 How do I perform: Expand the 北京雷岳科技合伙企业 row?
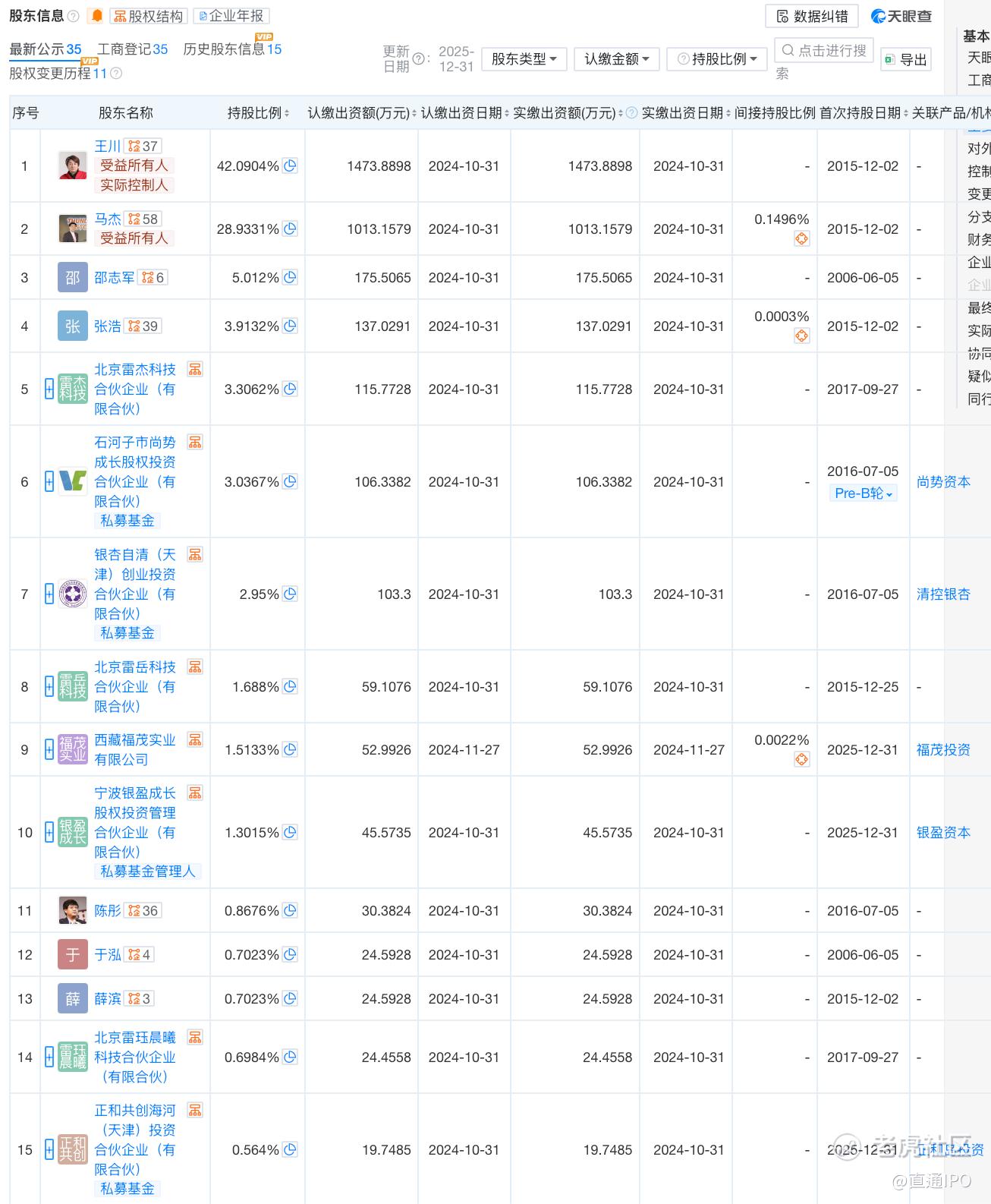pos(49,687)
